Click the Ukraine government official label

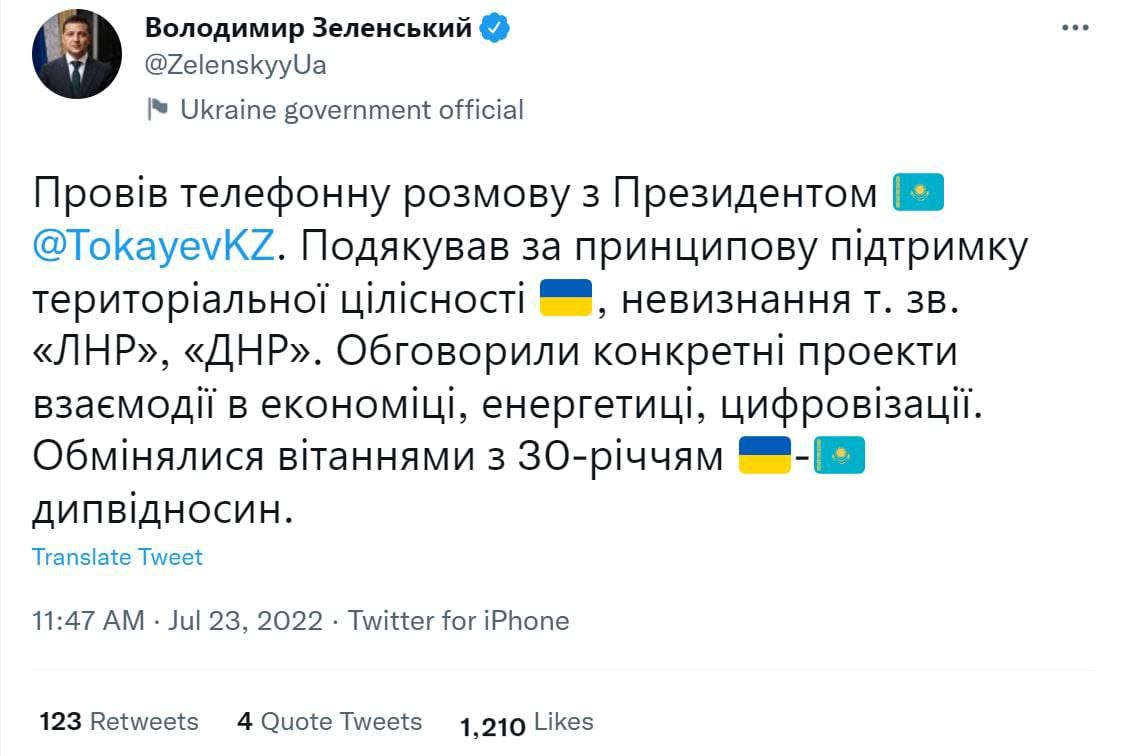pos(351,109)
